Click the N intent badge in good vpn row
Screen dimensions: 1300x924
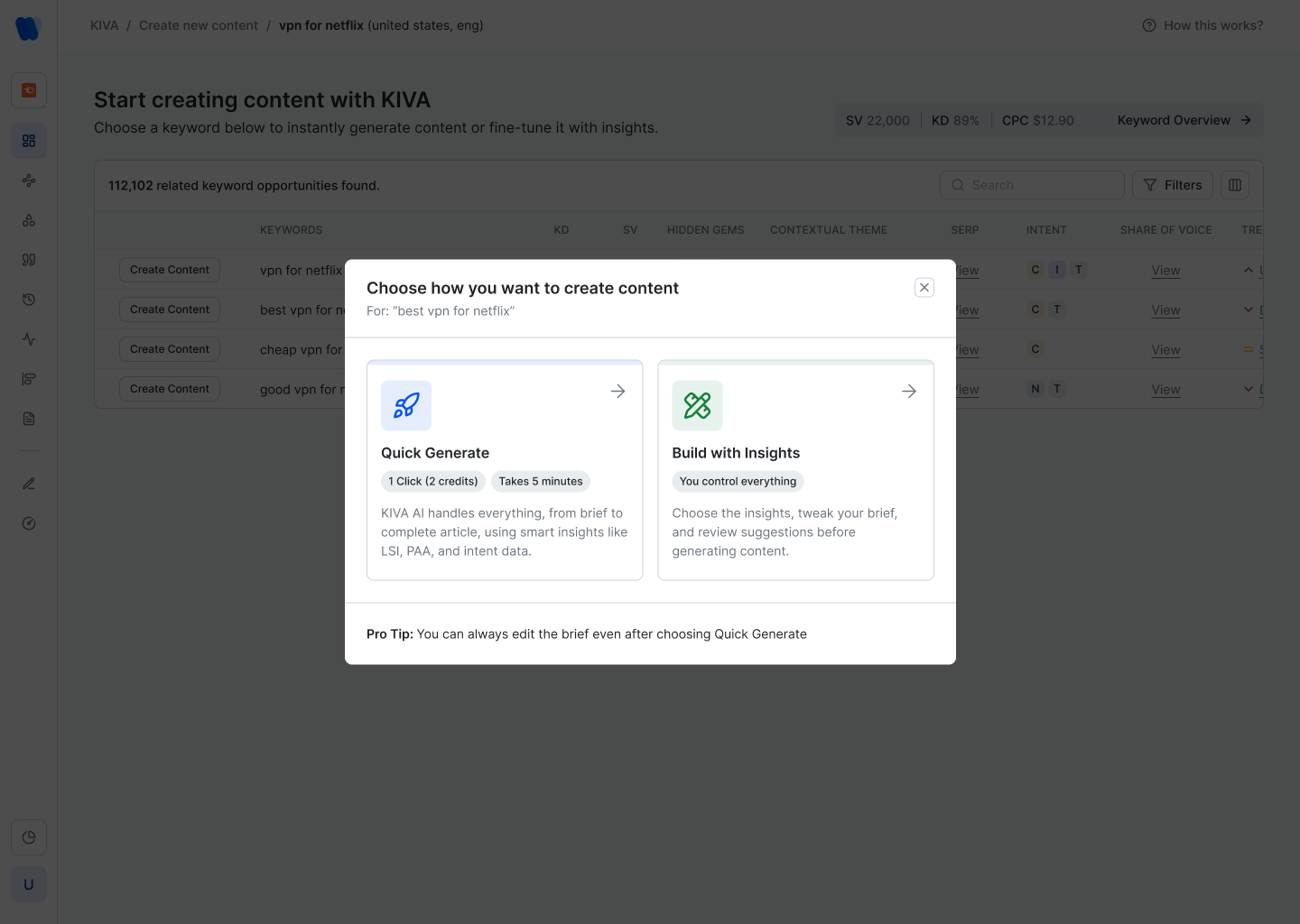1035,389
